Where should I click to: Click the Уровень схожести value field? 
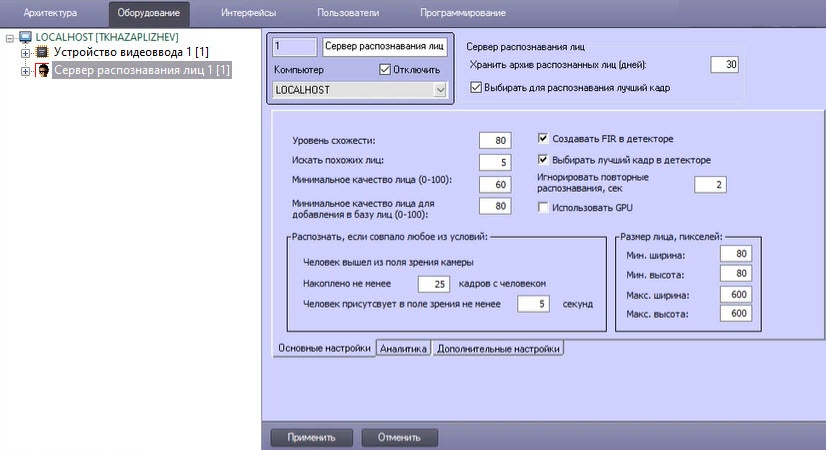pyautogui.click(x=494, y=140)
